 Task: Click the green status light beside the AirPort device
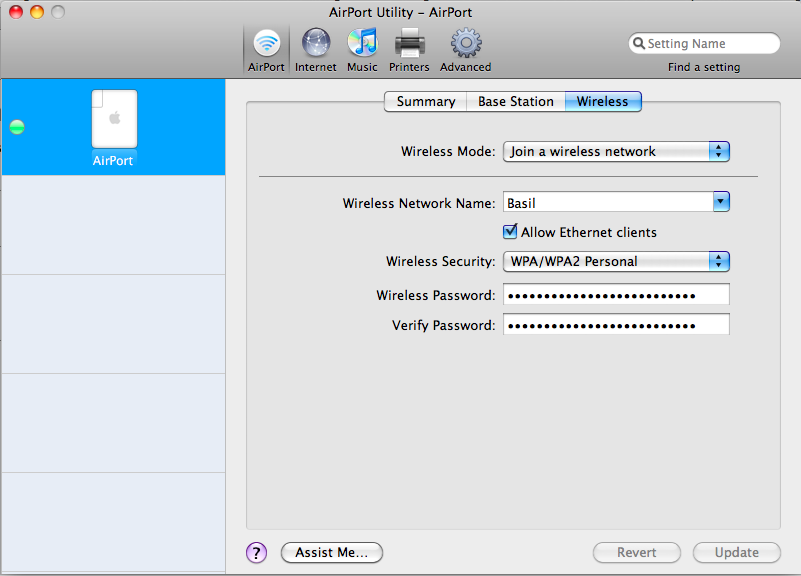coord(17,127)
